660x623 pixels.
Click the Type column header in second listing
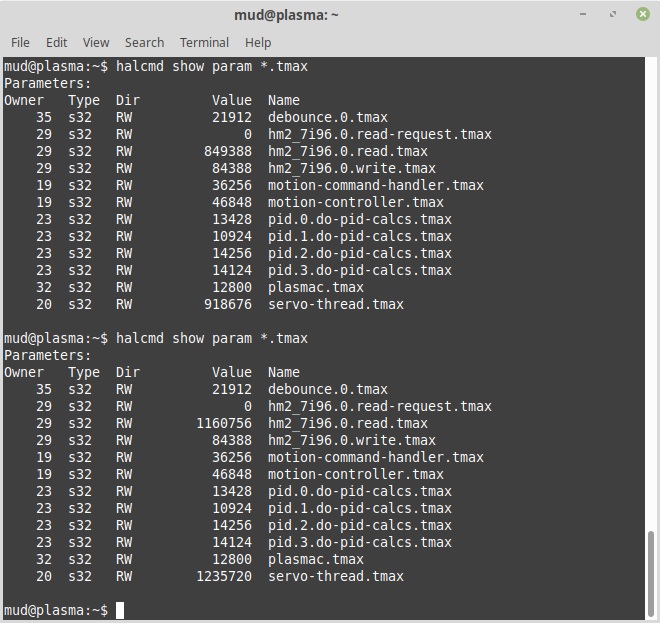click(84, 372)
